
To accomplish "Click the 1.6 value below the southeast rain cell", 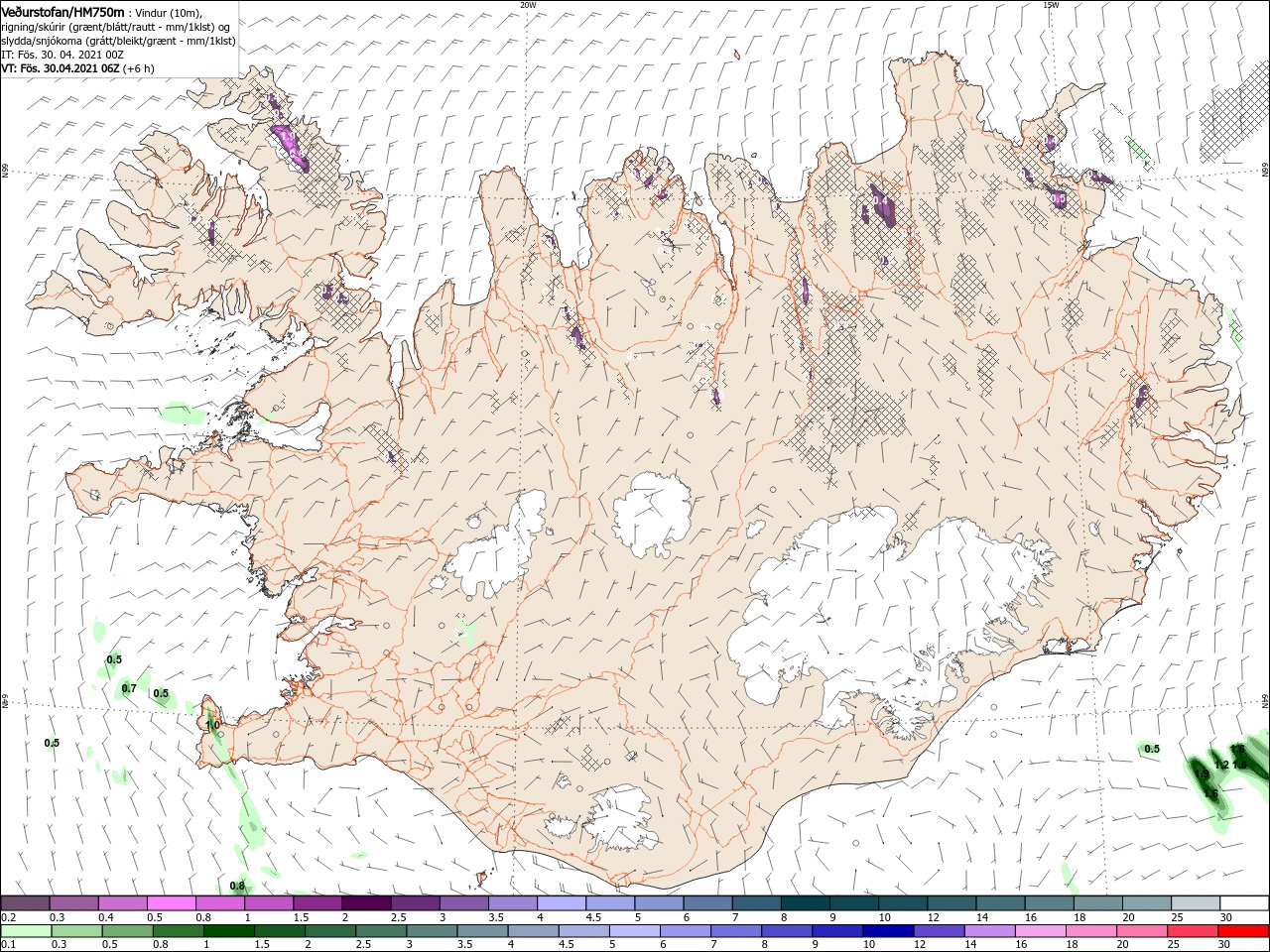I will click(1209, 793).
